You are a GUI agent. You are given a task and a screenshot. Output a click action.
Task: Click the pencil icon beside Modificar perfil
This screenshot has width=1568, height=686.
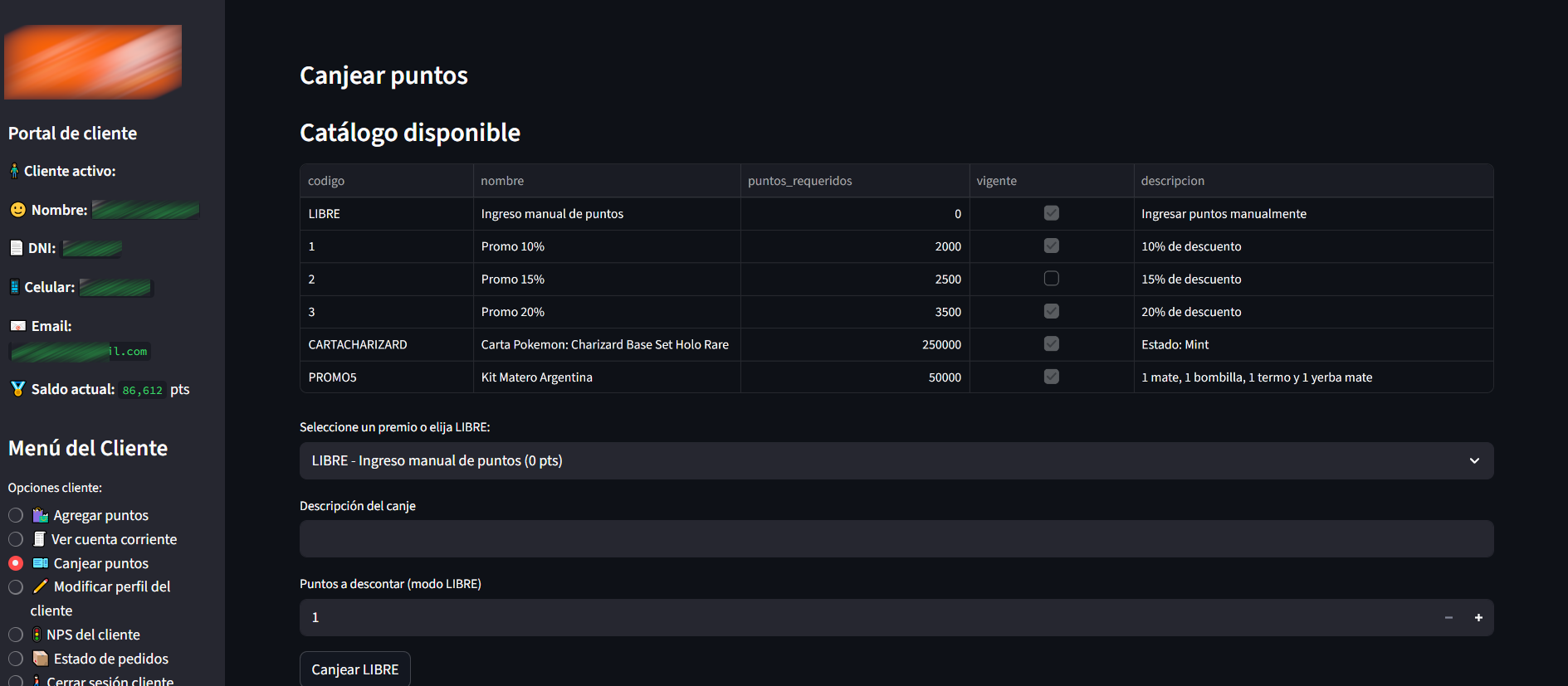40,586
